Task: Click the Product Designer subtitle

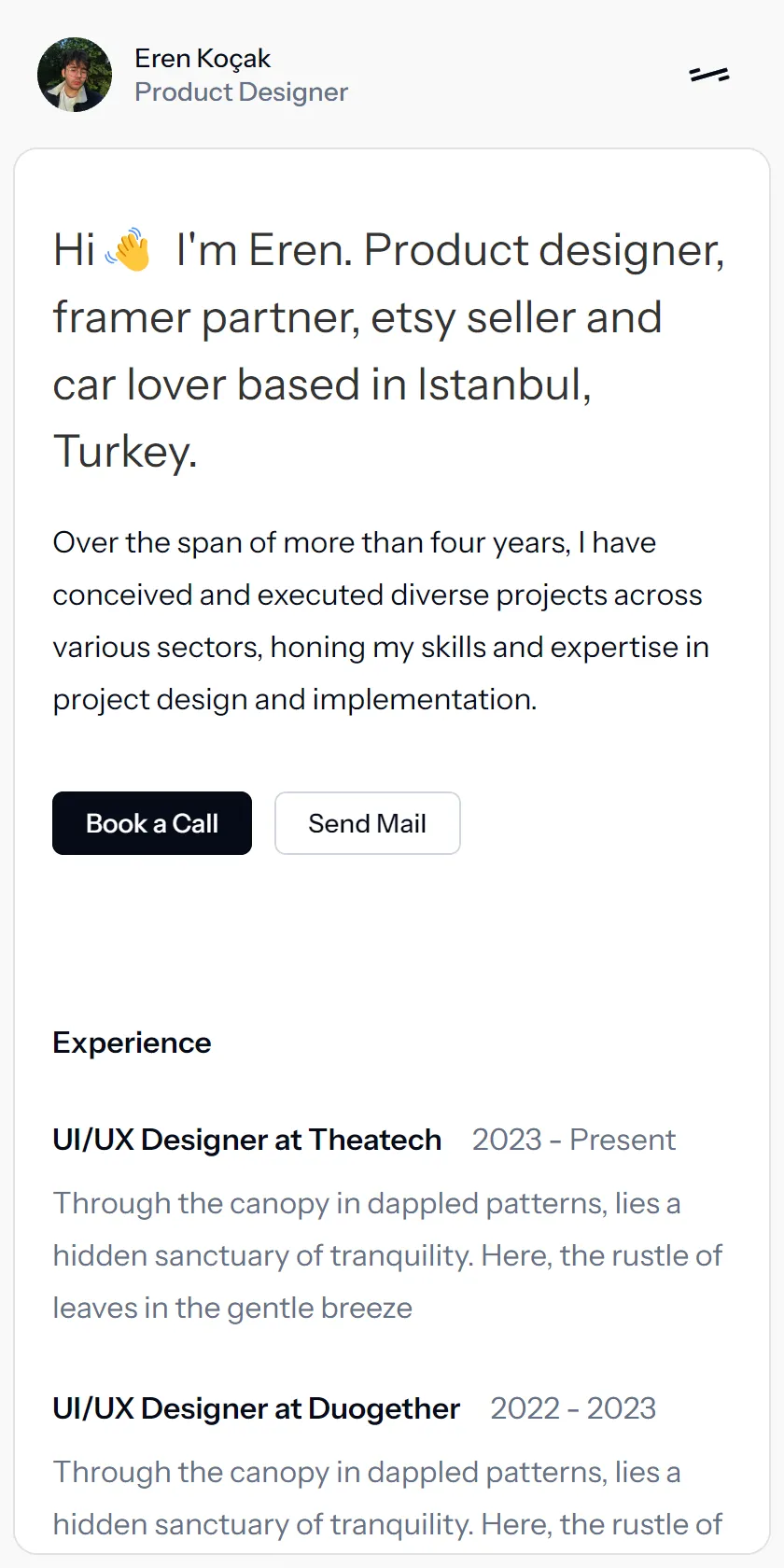Action: tap(241, 91)
